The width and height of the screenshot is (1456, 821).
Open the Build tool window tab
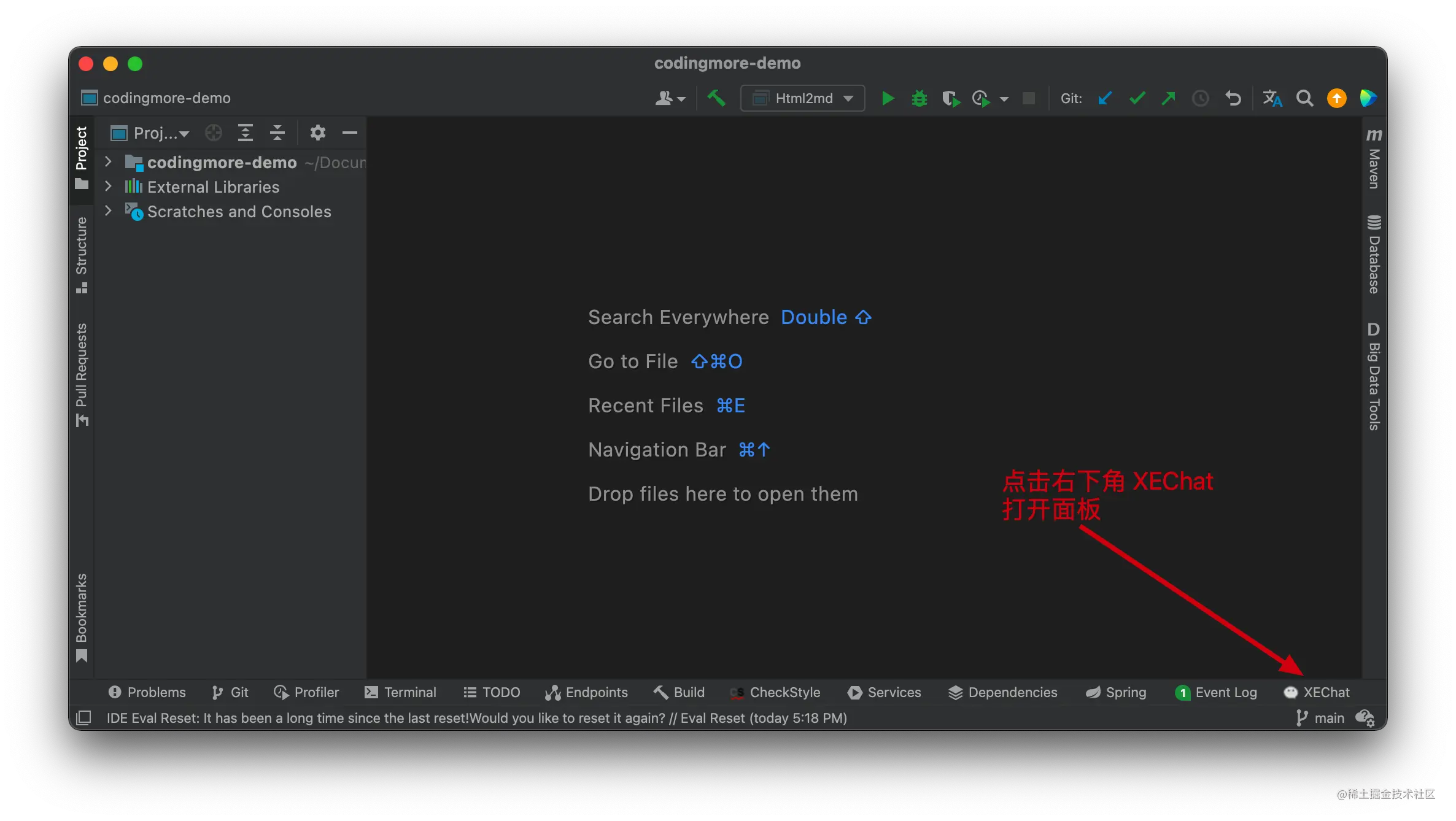(x=679, y=692)
